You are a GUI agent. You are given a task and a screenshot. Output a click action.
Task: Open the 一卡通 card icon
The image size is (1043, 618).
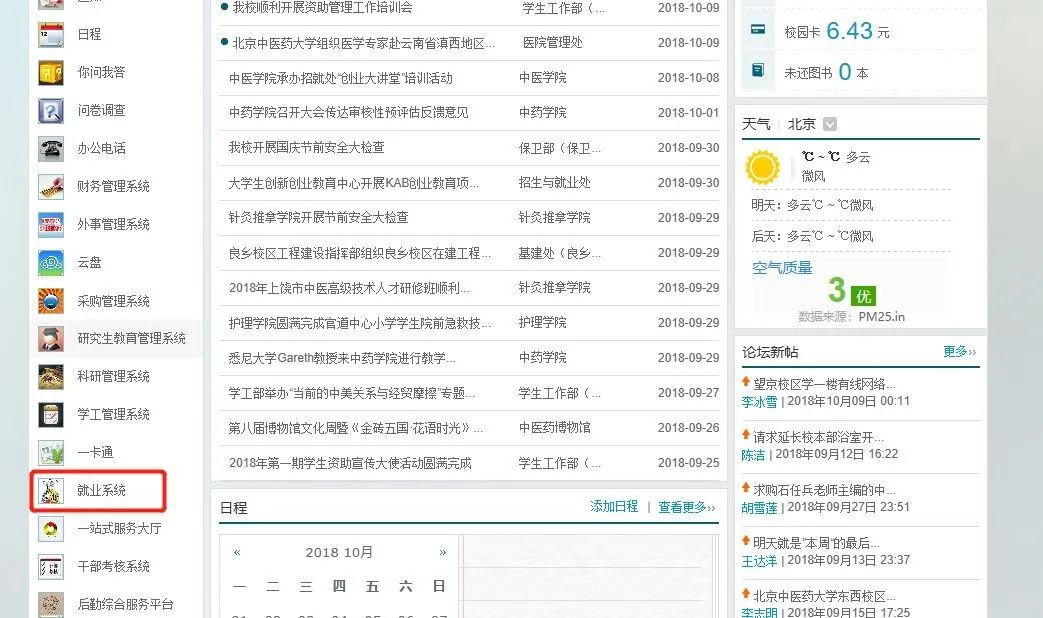pyautogui.click(x=51, y=453)
